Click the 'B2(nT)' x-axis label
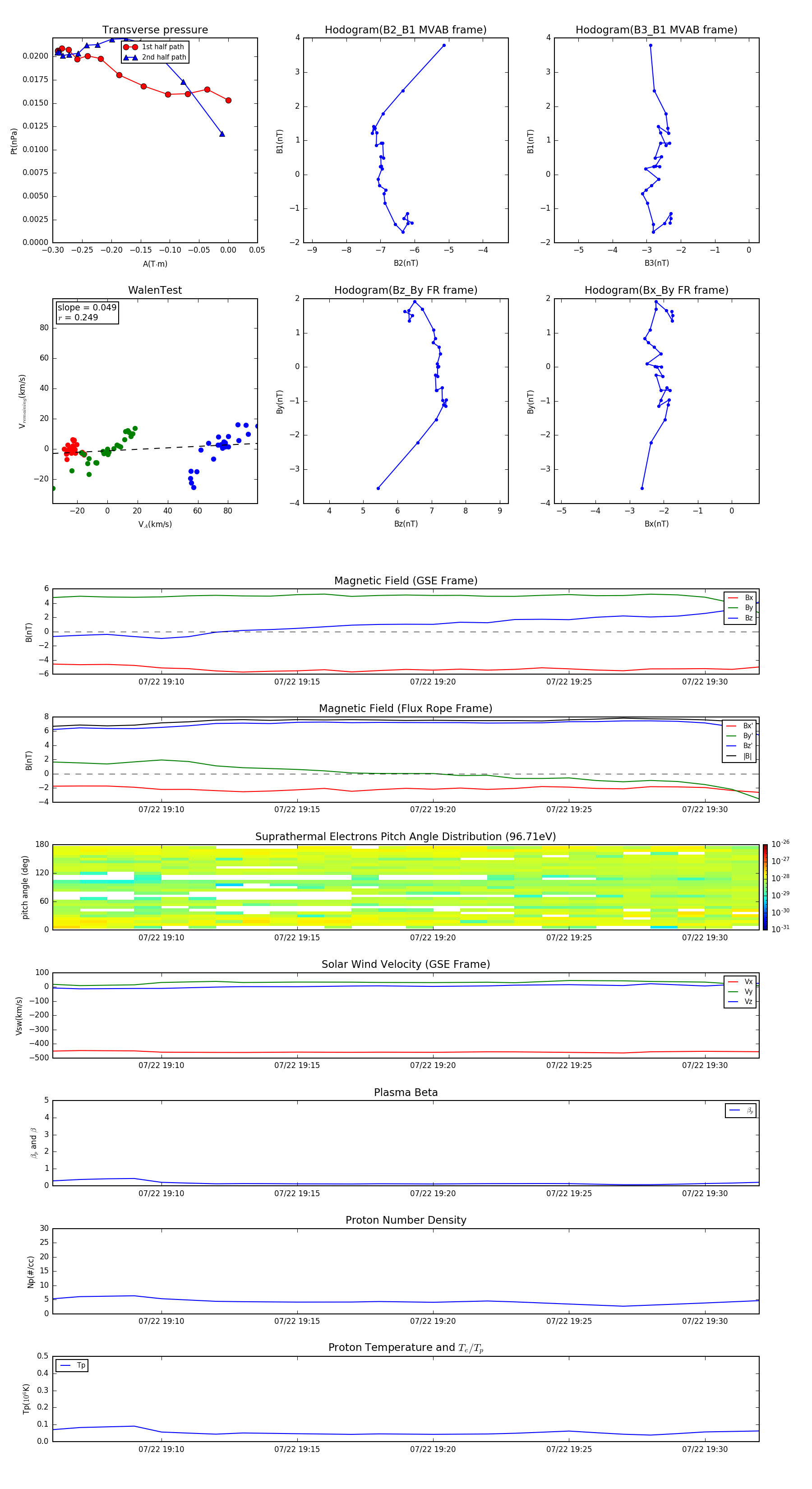The image size is (812, 1489). 406,263
